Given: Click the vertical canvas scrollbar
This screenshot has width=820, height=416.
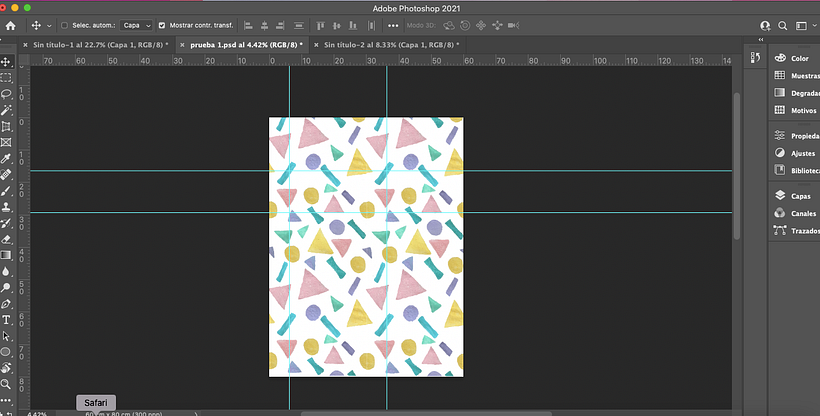Looking at the screenshot, I should (736, 166).
